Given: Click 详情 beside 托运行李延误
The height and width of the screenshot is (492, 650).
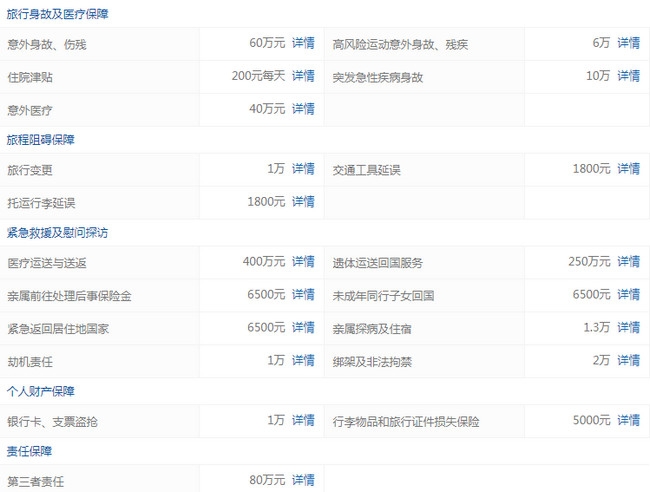Looking at the screenshot, I should click(x=303, y=202).
